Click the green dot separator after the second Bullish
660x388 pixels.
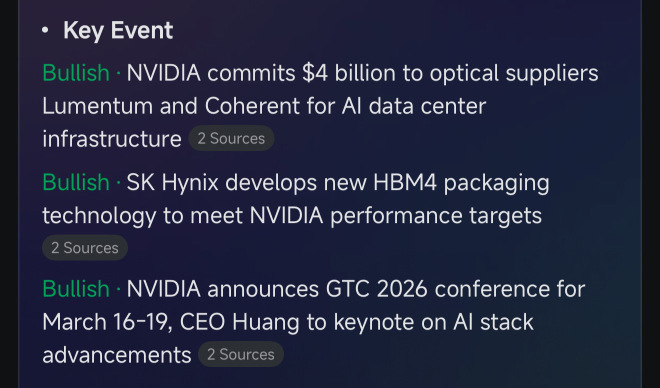point(118,183)
